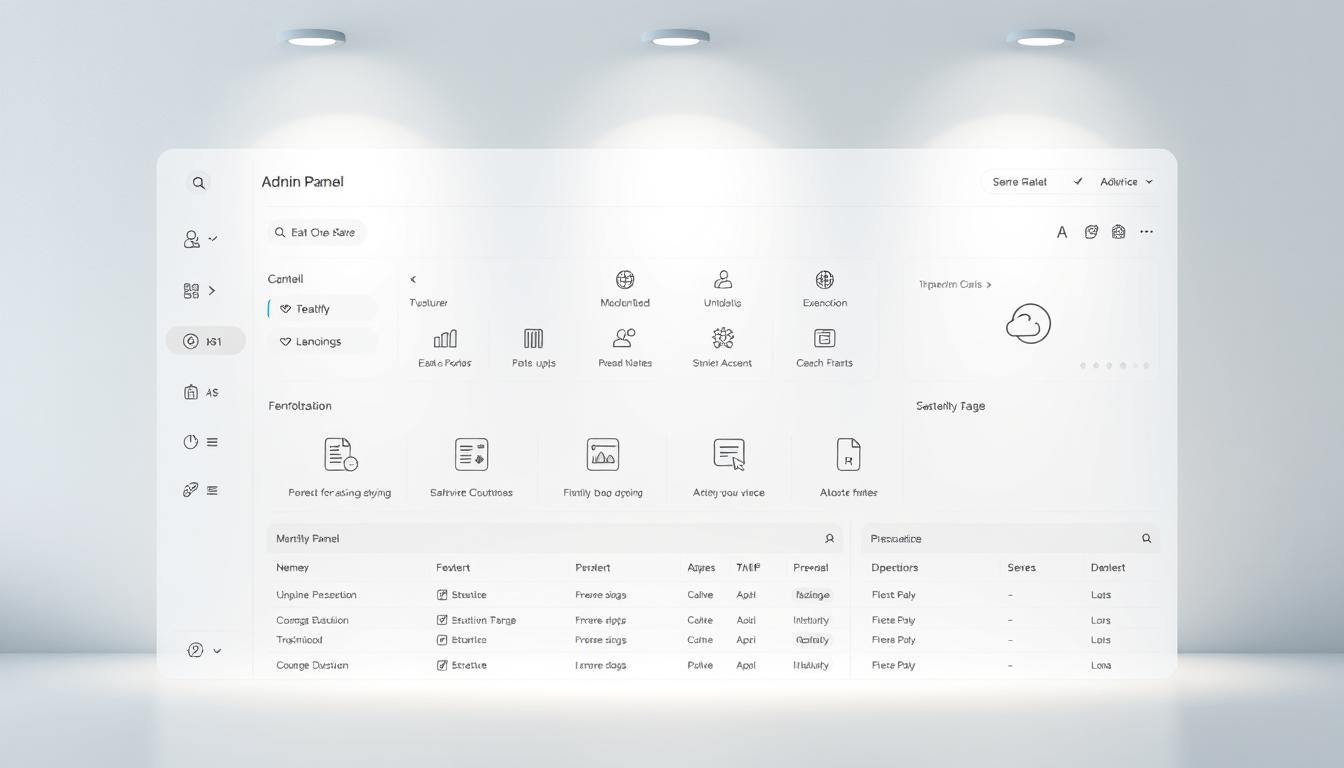Expand the sidebar user profile chevron
The height and width of the screenshot is (768, 1344).
click(217, 651)
